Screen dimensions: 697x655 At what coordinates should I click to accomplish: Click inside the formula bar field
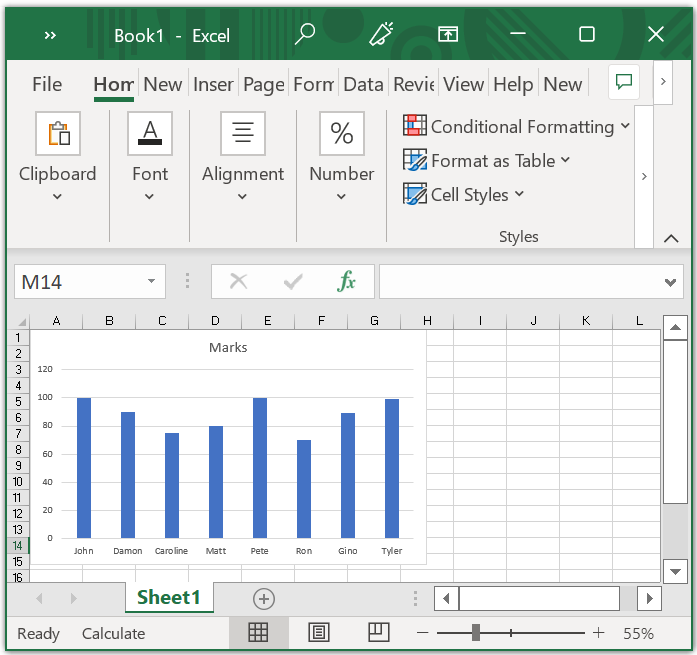pos(520,282)
